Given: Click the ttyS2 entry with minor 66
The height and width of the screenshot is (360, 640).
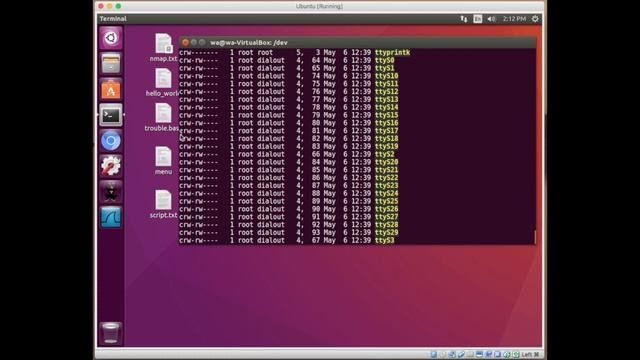Looking at the screenshot, I should coord(384,154).
